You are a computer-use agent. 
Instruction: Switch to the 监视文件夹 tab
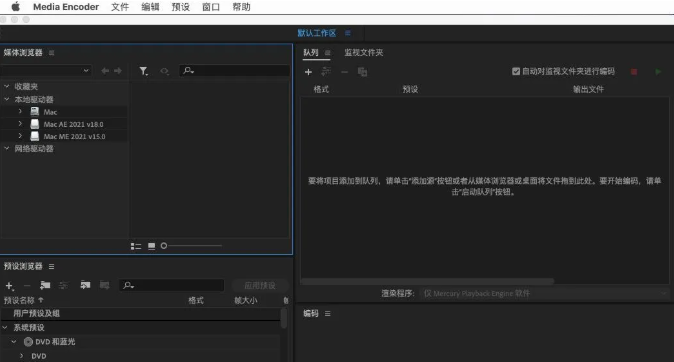(x=364, y=52)
